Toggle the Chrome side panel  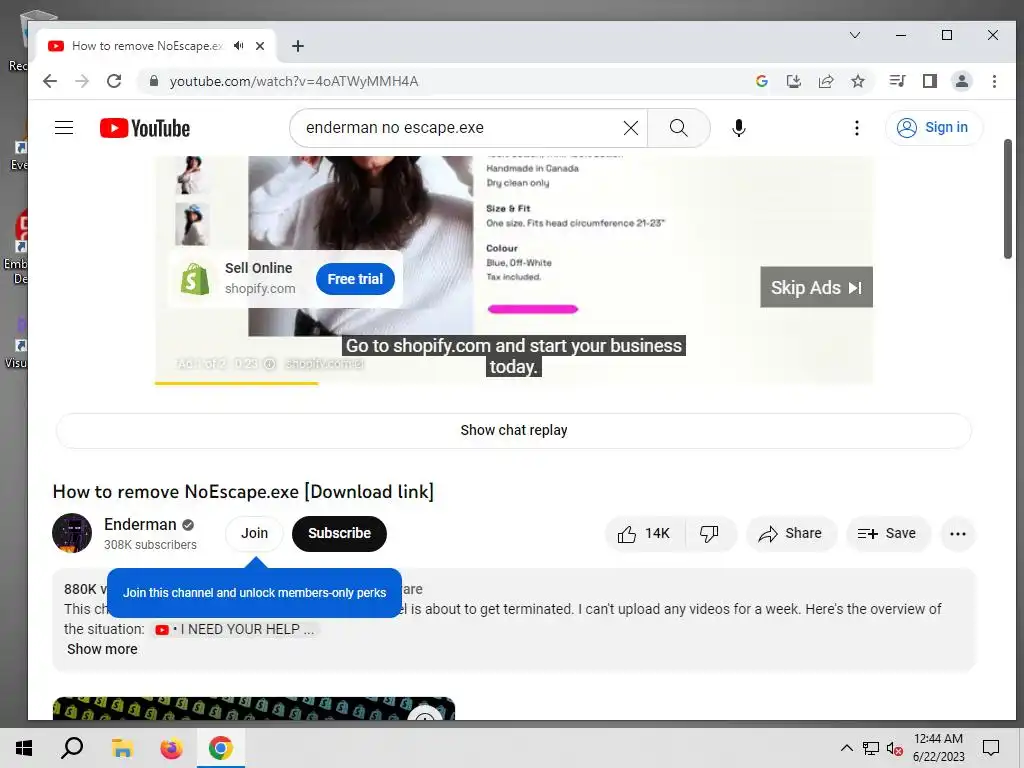pyautogui.click(x=930, y=81)
